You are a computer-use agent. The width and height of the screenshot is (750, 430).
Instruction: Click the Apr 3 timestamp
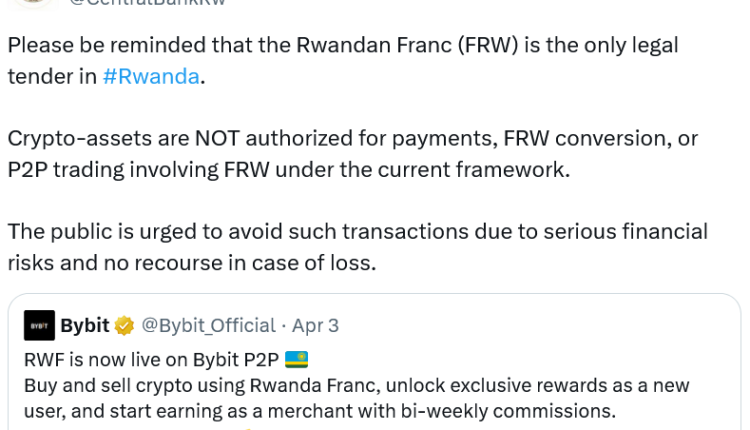pyautogui.click(x=315, y=325)
